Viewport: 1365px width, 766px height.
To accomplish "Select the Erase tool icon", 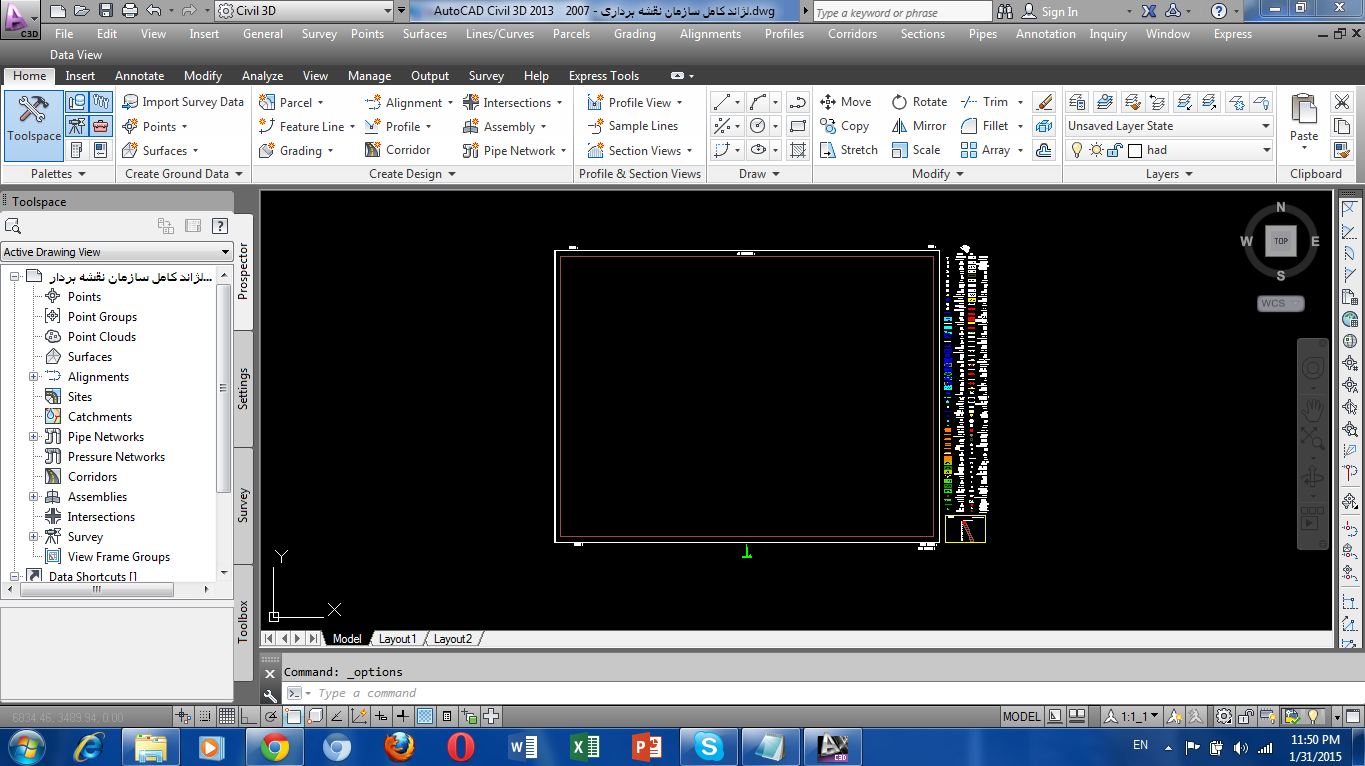I will [1044, 102].
